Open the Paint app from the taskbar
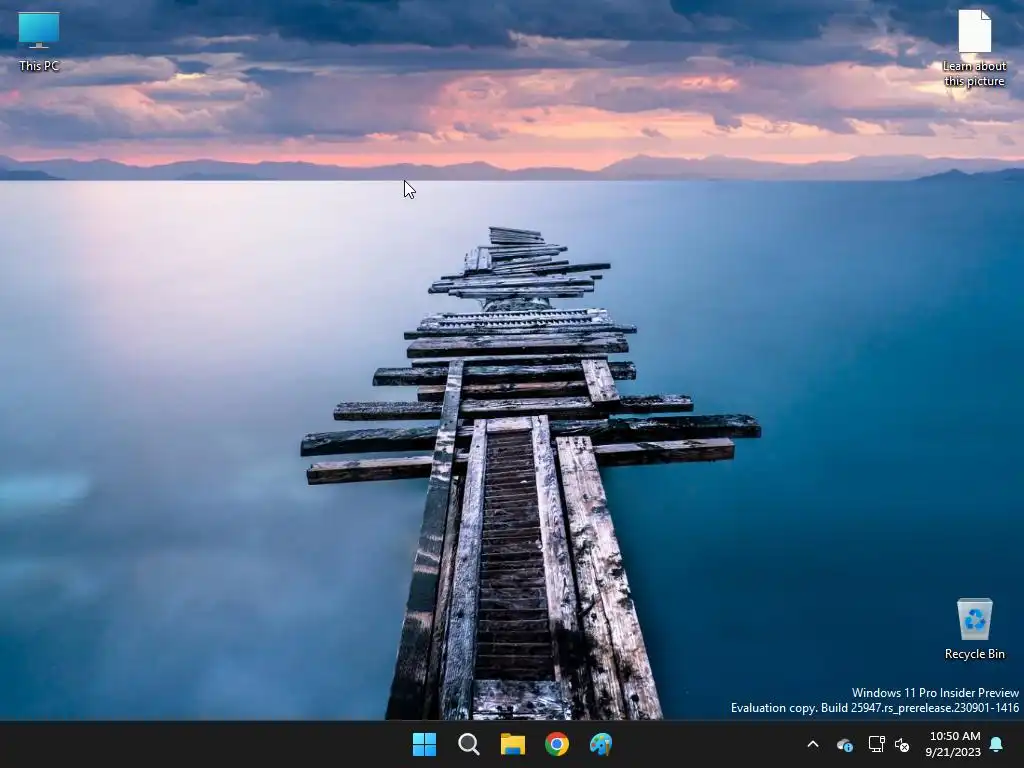The width and height of the screenshot is (1024, 768). click(601, 744)
